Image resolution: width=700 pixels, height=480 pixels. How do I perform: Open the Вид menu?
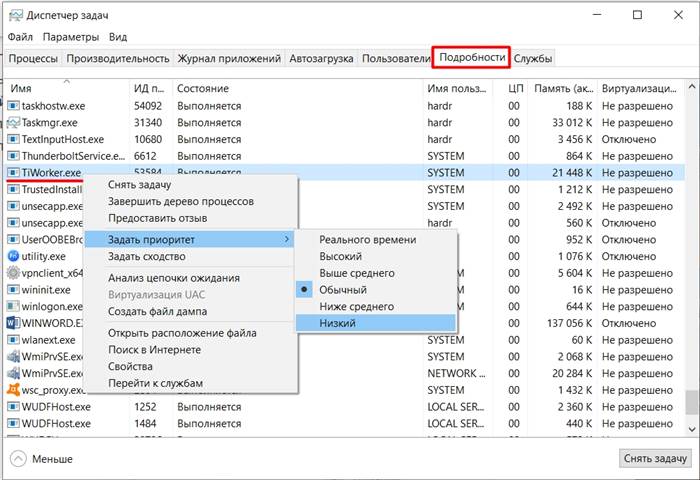tap(118, 37)
